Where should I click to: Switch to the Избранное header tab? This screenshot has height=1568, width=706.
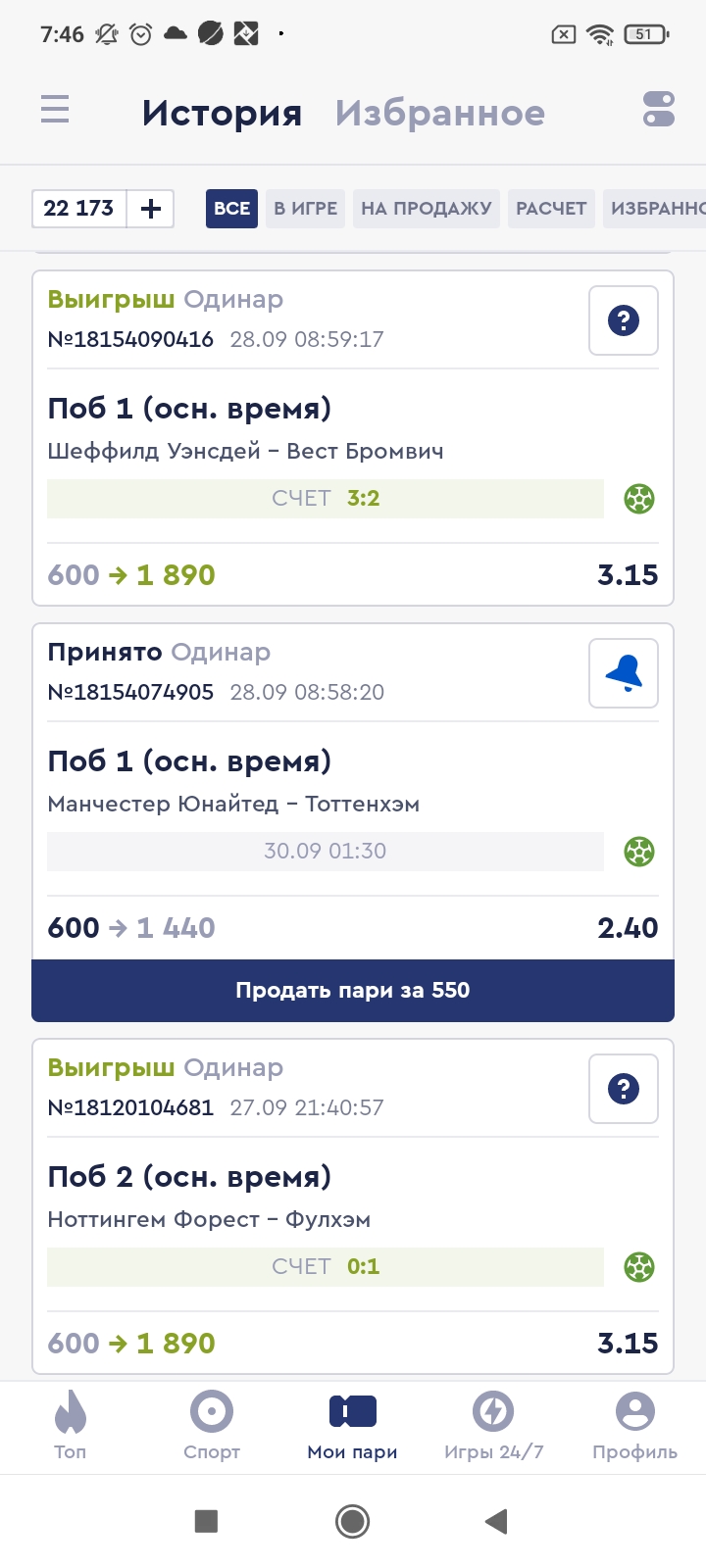pos(439,114)
